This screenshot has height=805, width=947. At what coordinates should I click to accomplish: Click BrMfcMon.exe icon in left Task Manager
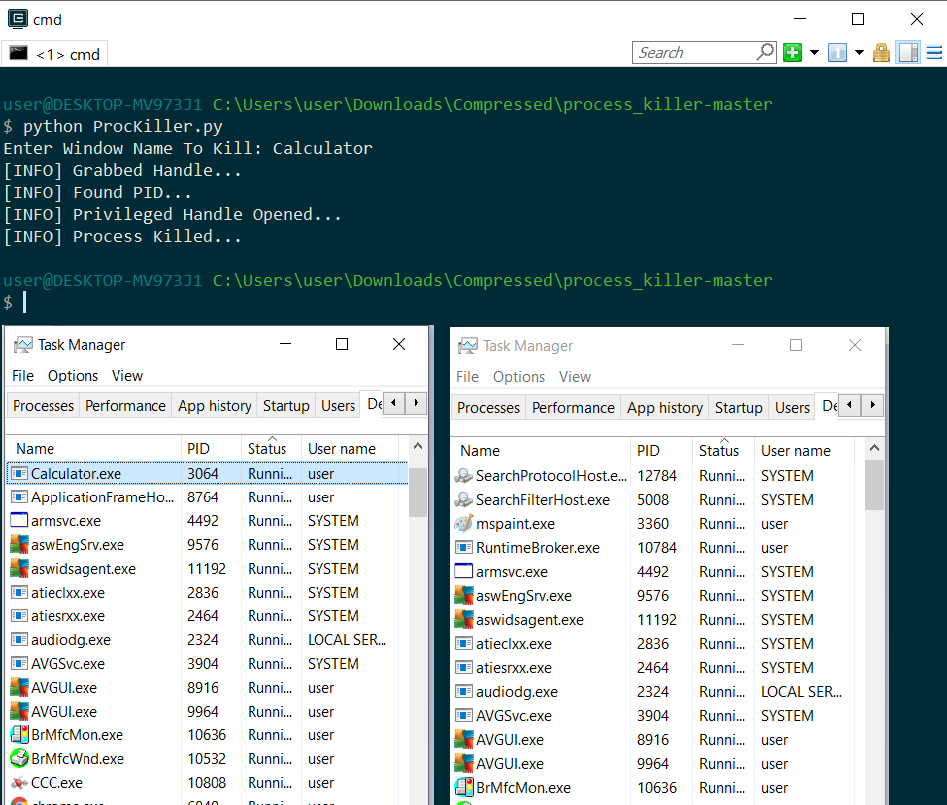tap(19, 734)
